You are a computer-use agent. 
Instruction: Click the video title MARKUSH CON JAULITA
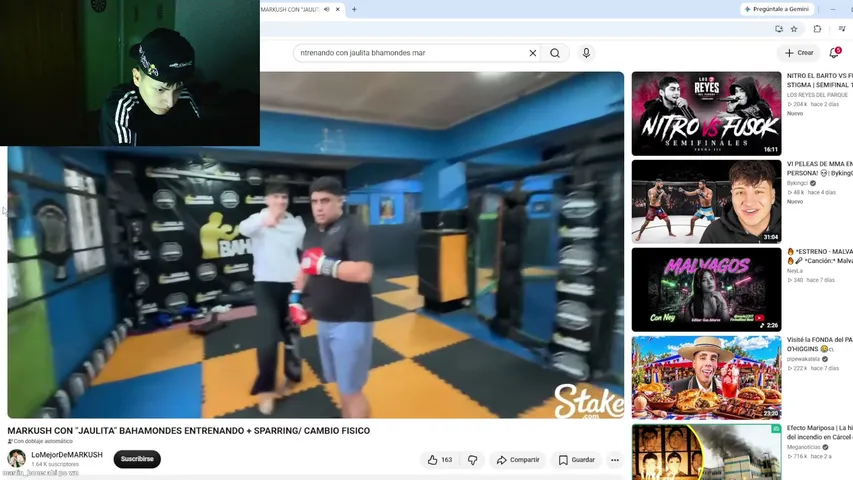[x=189, y=430]
